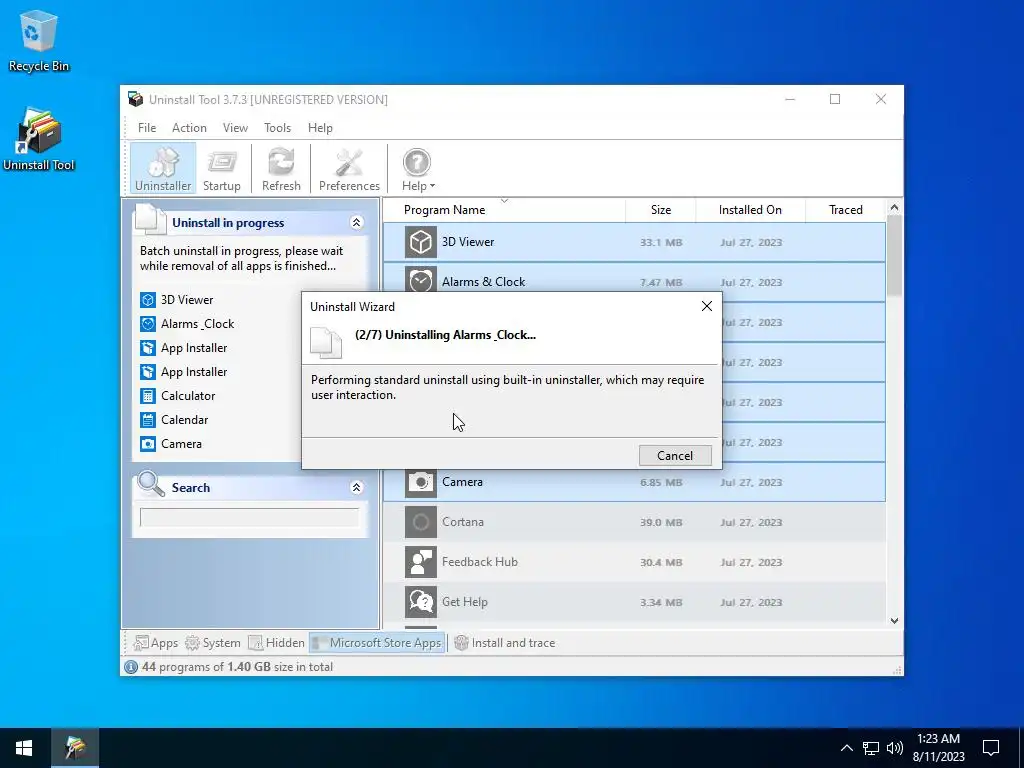Select the Feedback Hub row text
Viewport: 1024px width, 768px height.
pos(479,562)
